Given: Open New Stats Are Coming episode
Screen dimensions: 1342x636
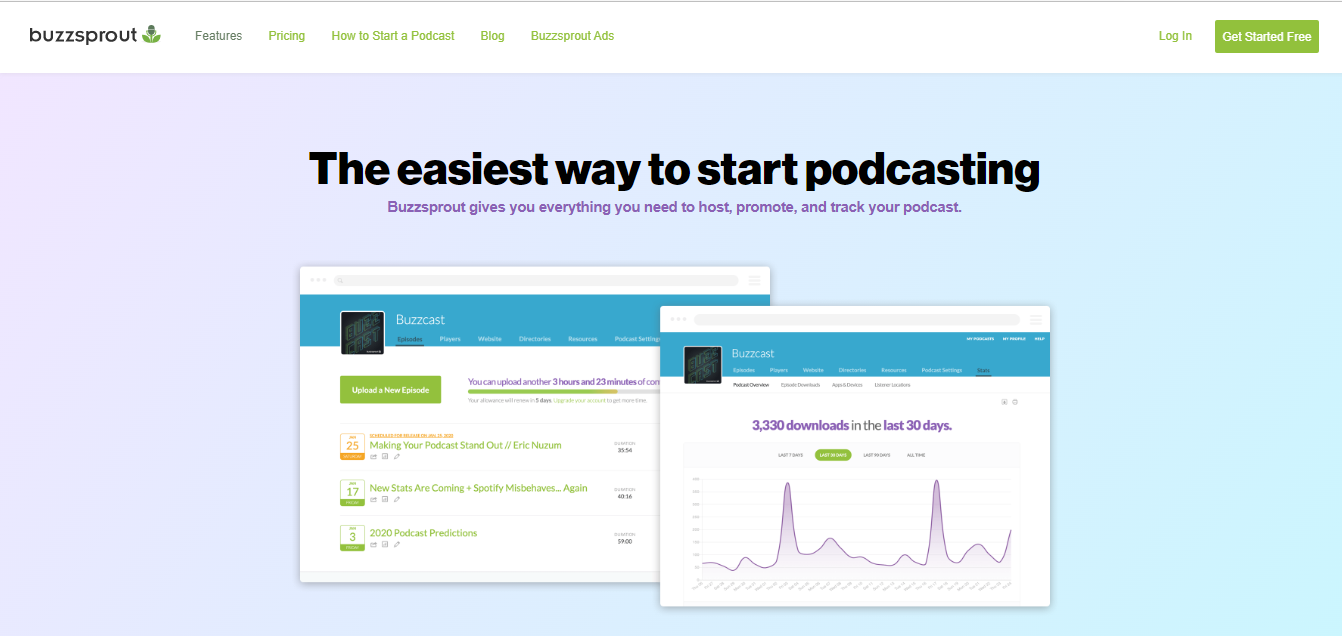Looking at the screenshot, I should coord(479,488).
